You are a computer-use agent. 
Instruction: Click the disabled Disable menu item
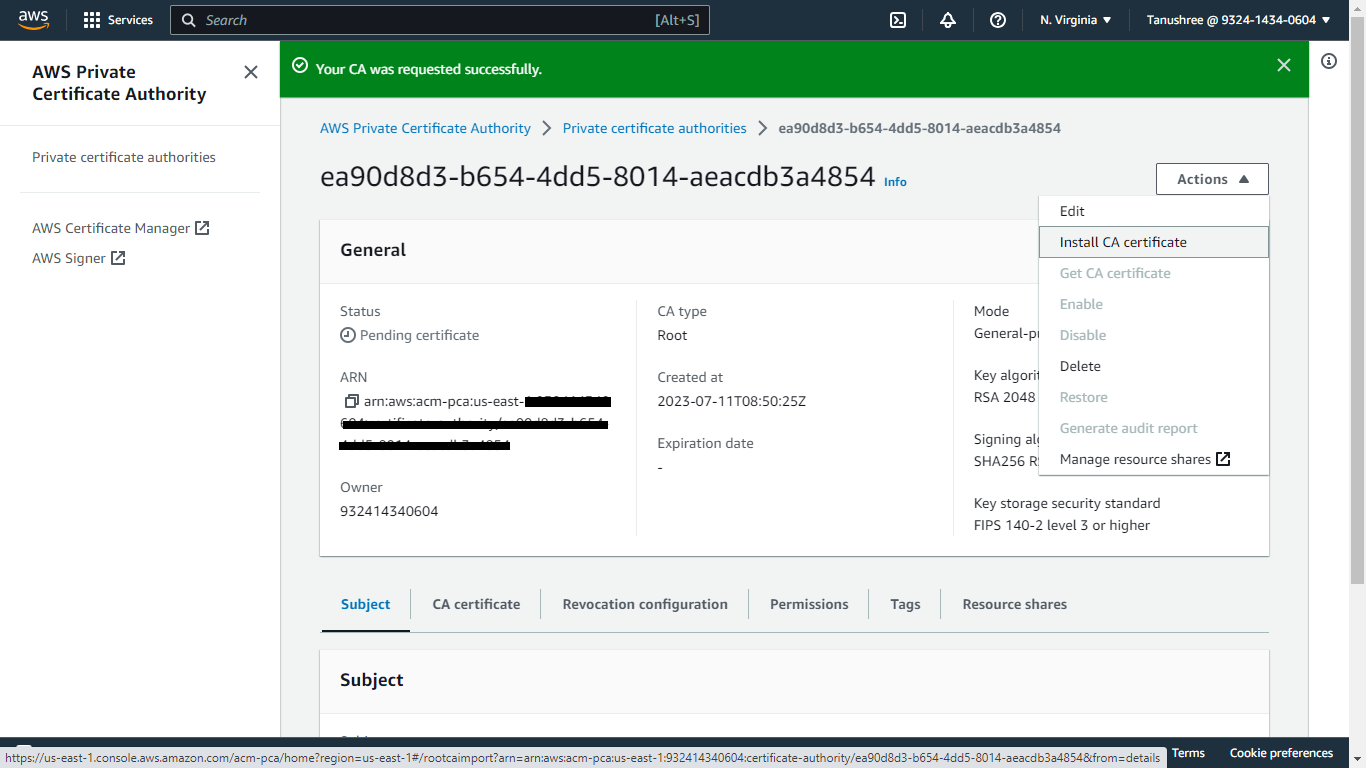click(1154, 335)
